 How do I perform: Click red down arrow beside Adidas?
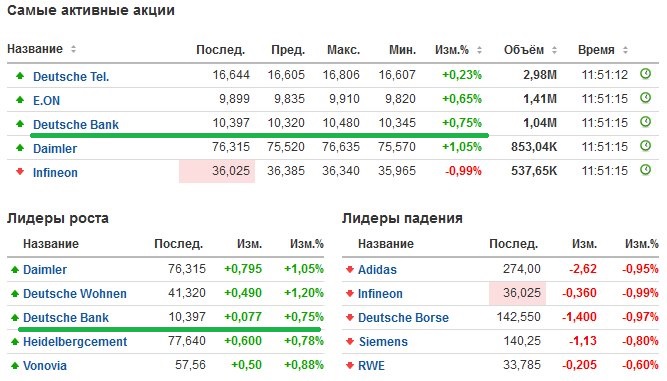(350, 269)
